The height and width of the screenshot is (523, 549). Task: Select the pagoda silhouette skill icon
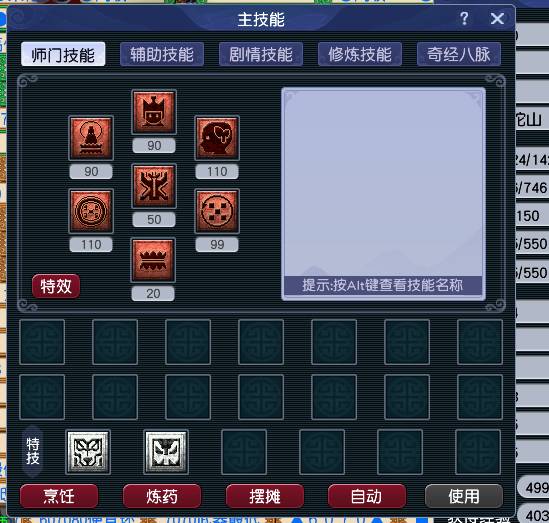[x=91, y=138]
